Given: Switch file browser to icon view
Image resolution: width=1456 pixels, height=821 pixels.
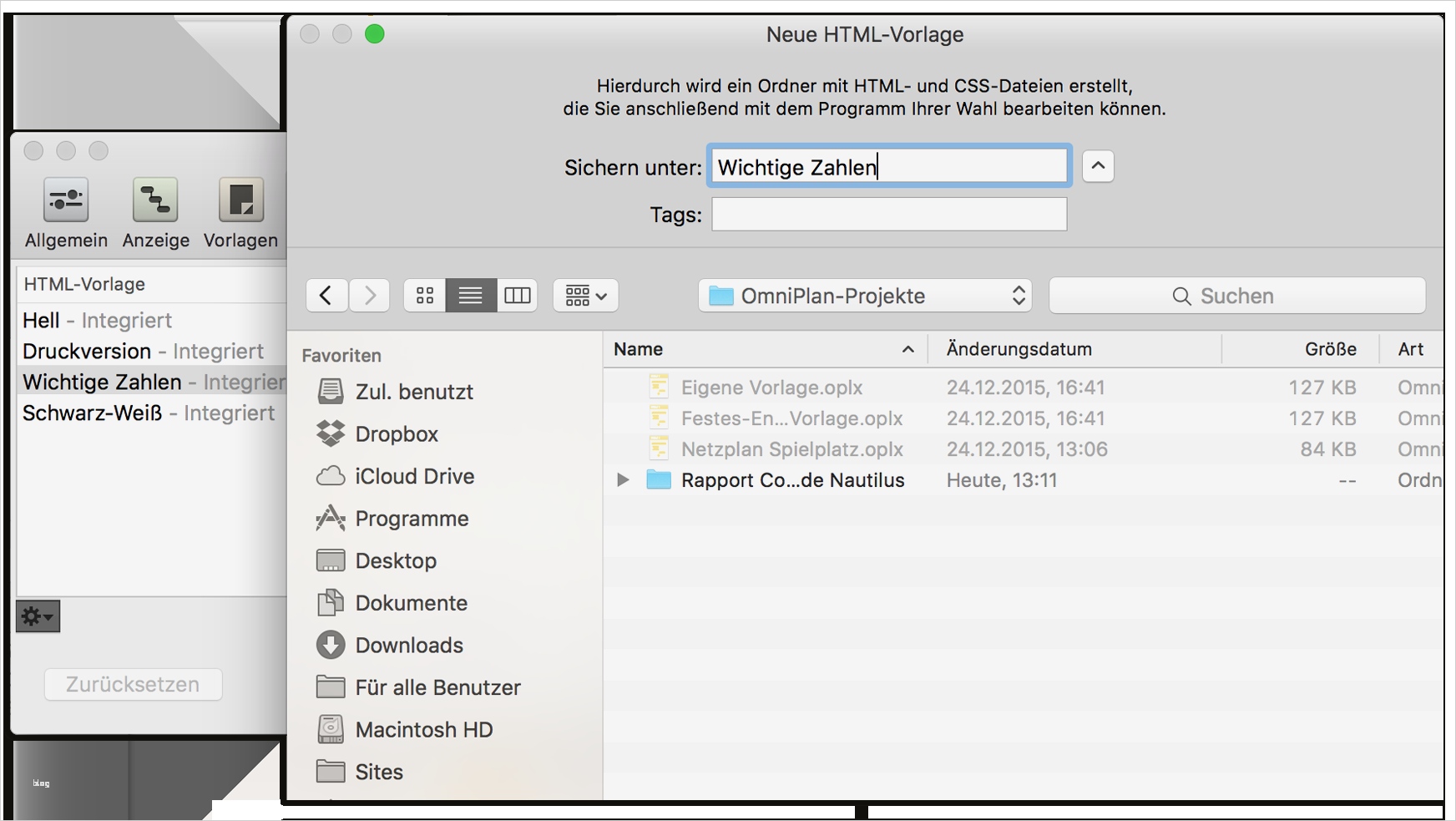Looking at the screenshot, I should pos(425,296).
